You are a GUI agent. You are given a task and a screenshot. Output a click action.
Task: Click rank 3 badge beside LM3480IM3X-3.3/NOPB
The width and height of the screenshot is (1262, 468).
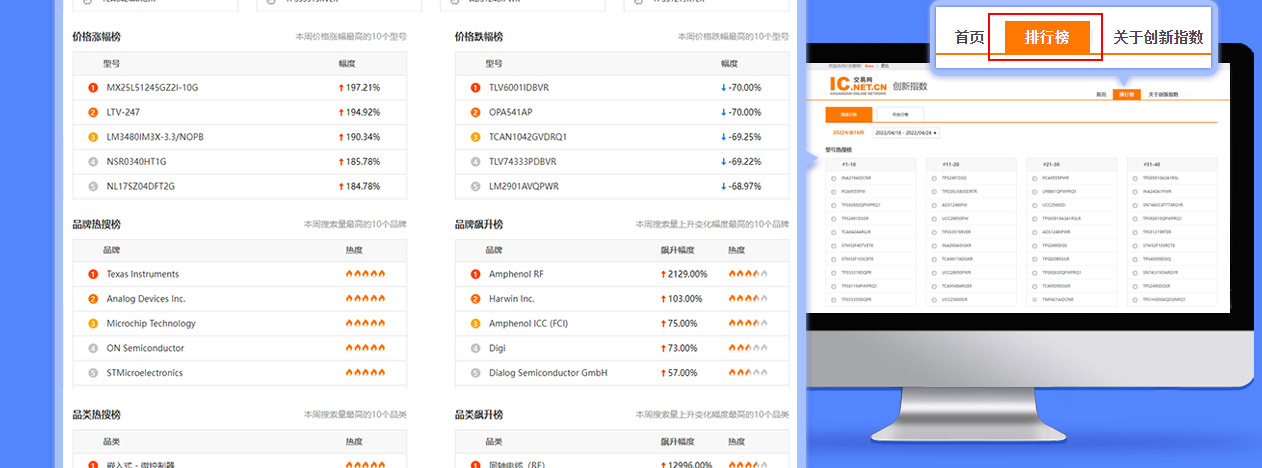click(93, 137)
